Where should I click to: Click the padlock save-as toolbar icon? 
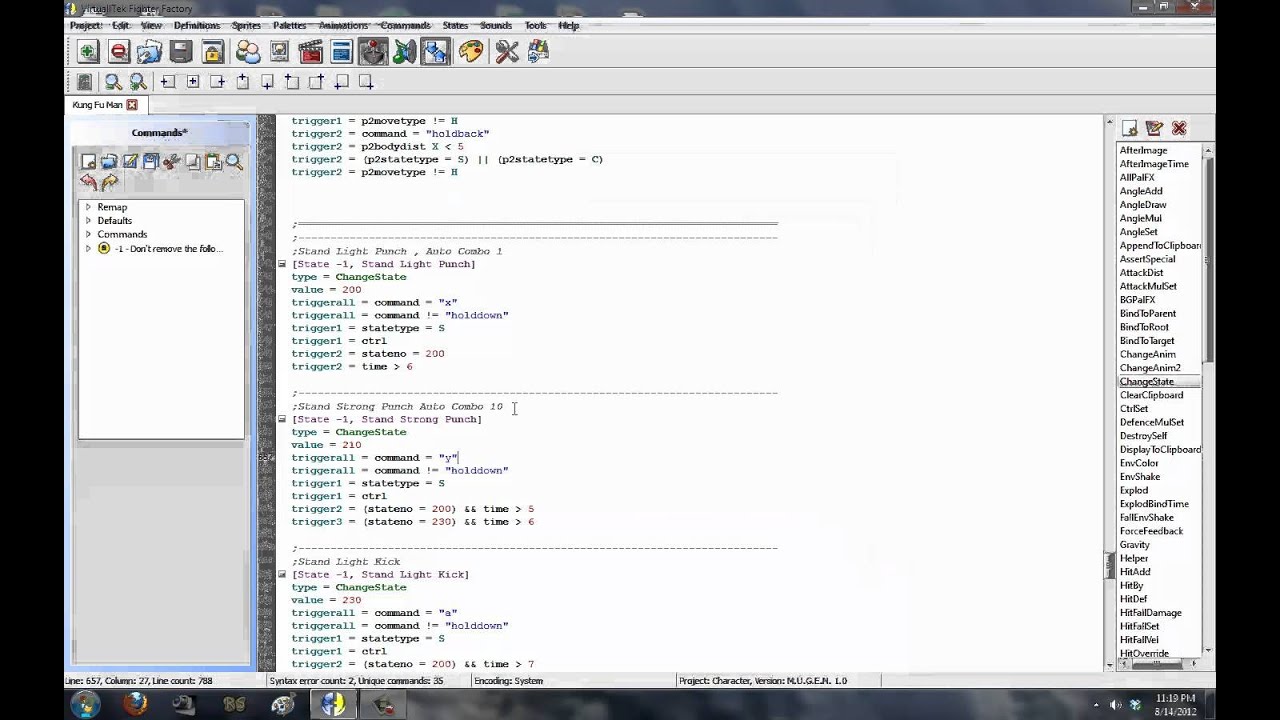tap(212, 52)
